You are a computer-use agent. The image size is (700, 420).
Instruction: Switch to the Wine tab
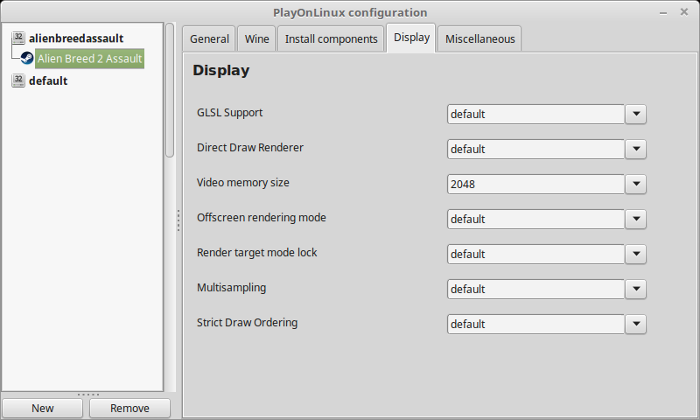[x=257, y=39]
